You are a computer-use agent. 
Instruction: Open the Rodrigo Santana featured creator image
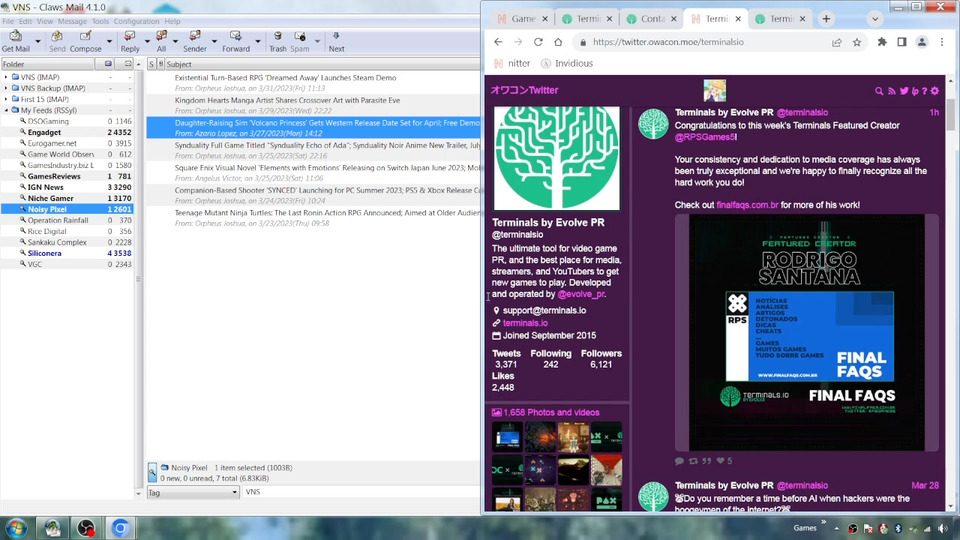pyautogui.click(x=806, y=332)
